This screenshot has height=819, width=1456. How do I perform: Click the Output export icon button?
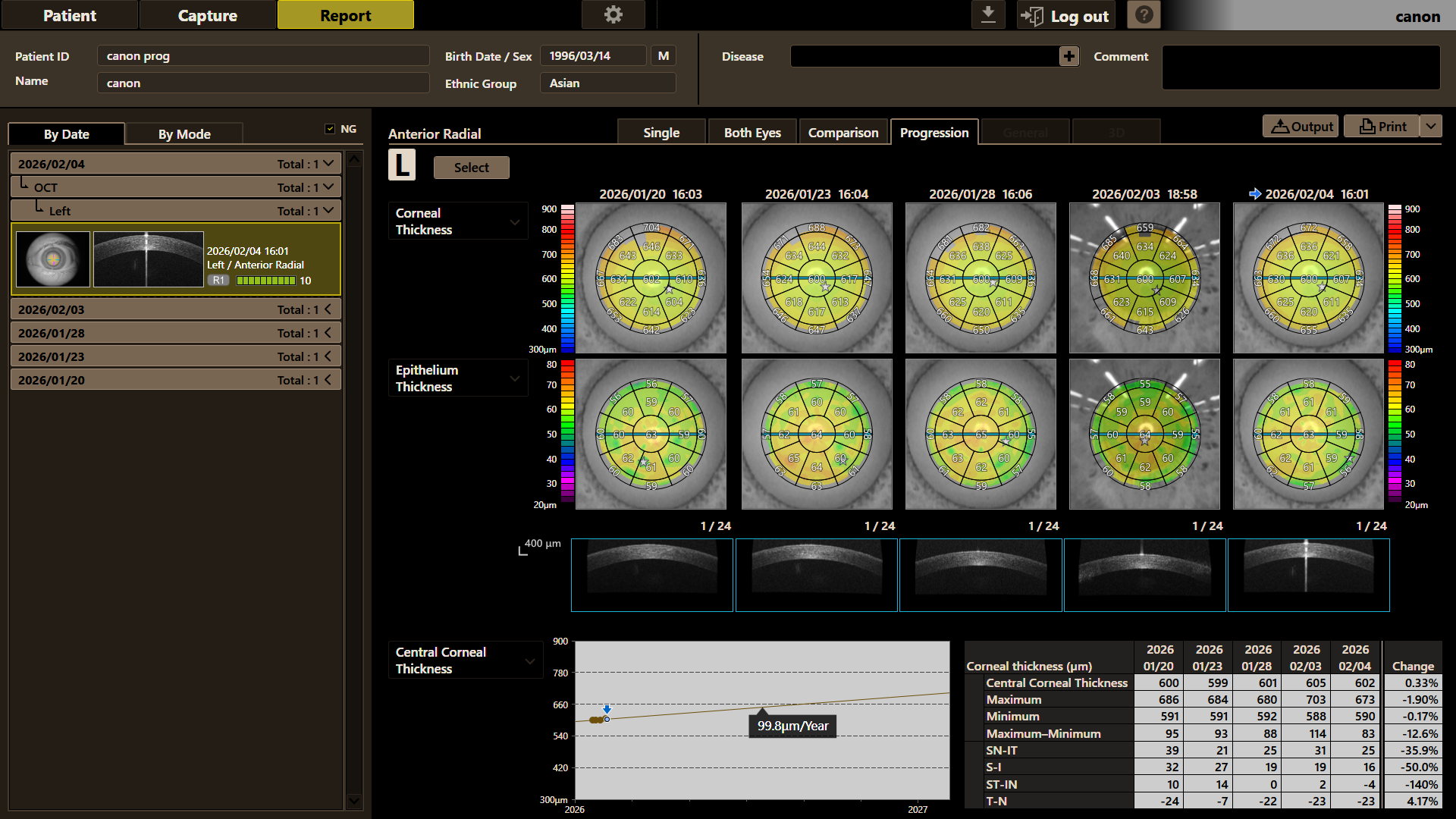1301,127
